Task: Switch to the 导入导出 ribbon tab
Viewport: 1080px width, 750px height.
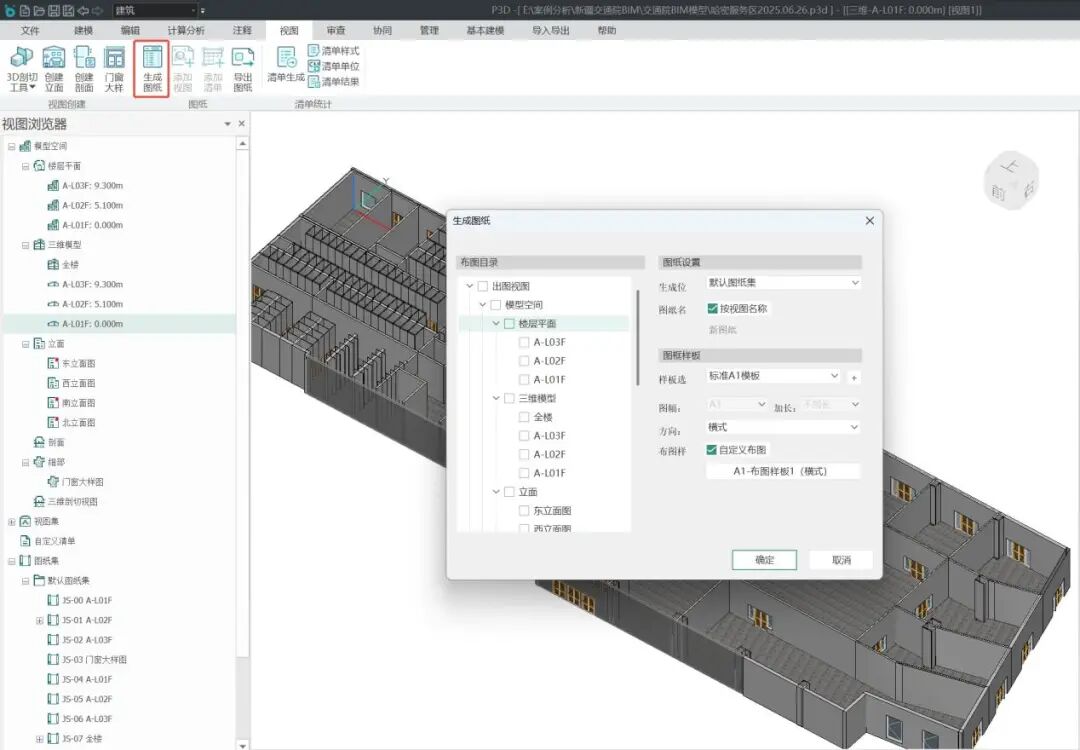Action: coord(551,30)
